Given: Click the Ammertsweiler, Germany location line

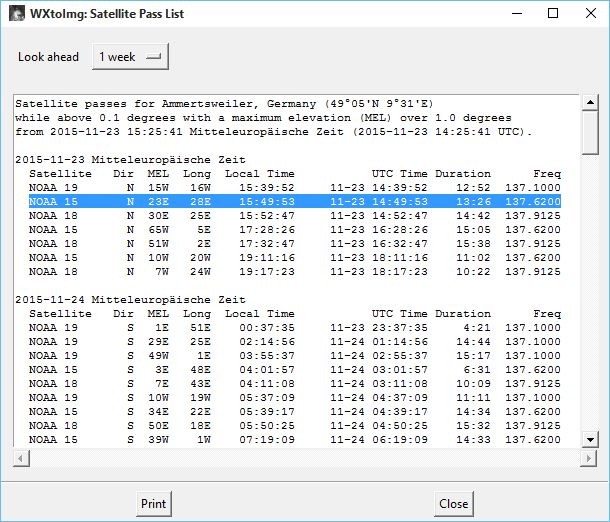Looking at the screenshot, I should coord(224,104).
